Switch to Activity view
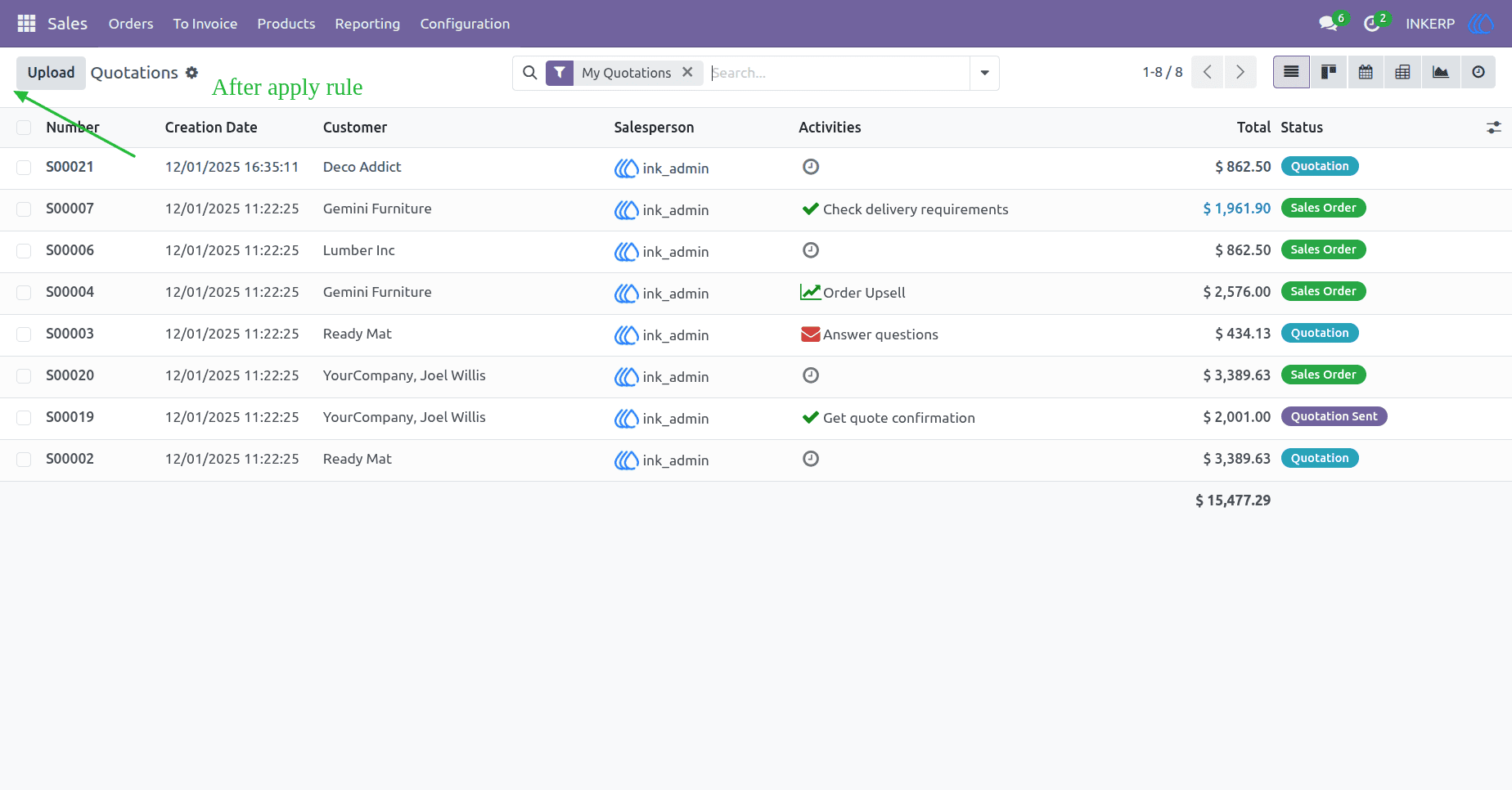This screenshot has height=790, width=1512. point(1478,72)
